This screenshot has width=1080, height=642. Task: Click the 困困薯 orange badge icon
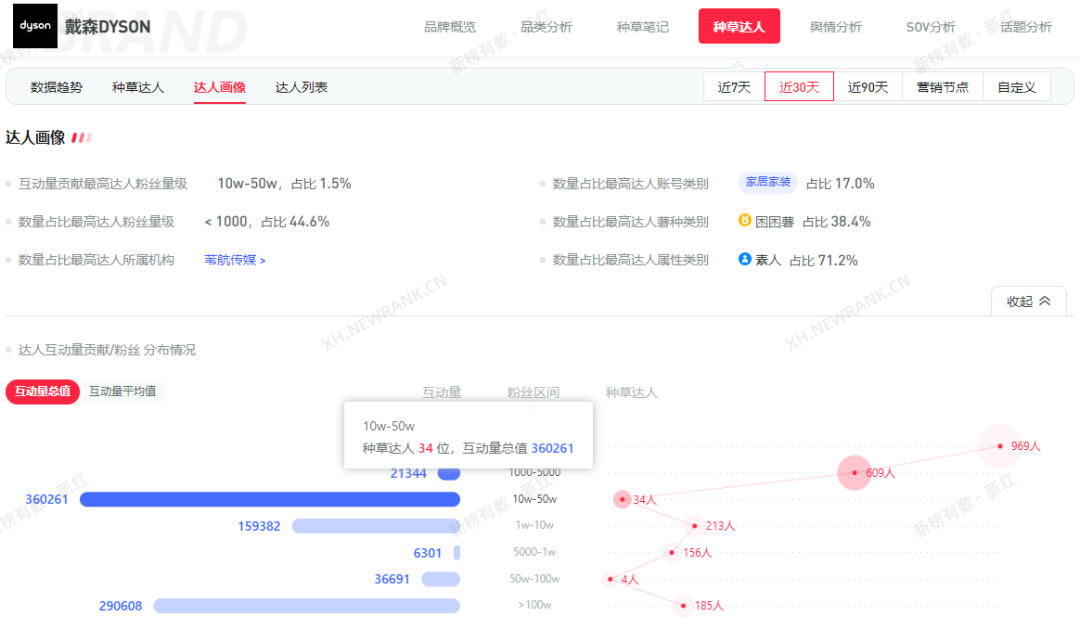coord(745,220)
